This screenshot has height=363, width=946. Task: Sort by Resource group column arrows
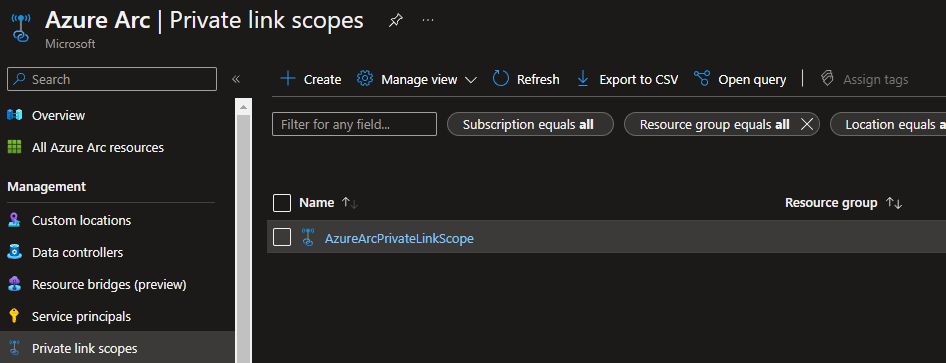click(894, 203)
